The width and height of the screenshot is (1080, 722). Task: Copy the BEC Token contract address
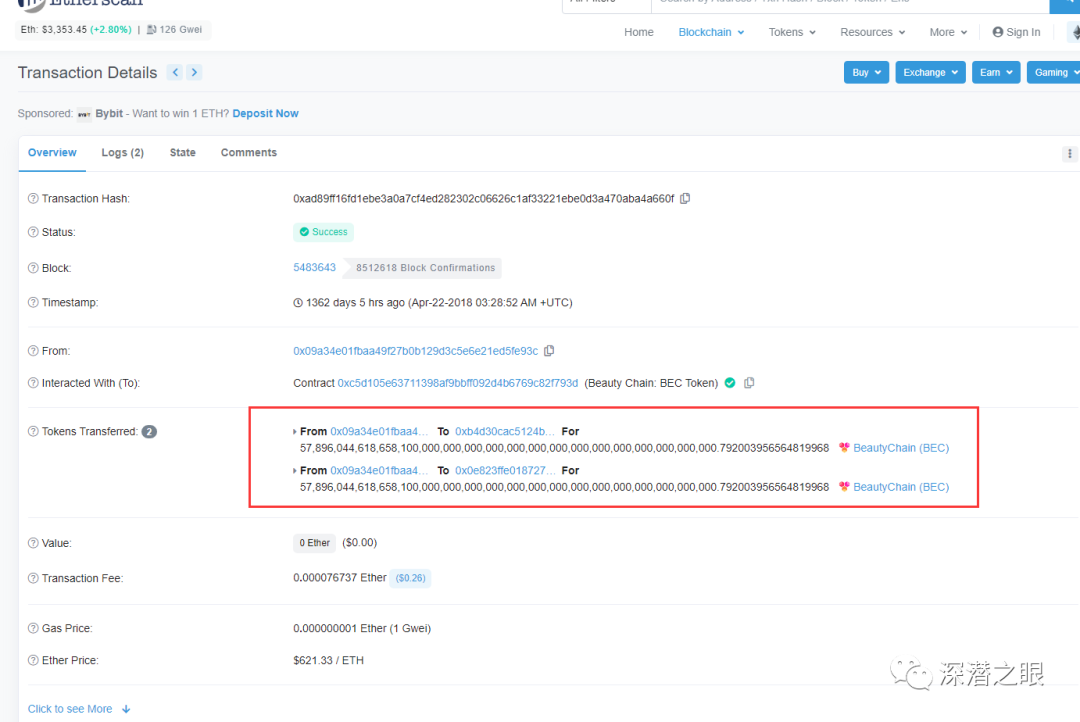(749, 383)
